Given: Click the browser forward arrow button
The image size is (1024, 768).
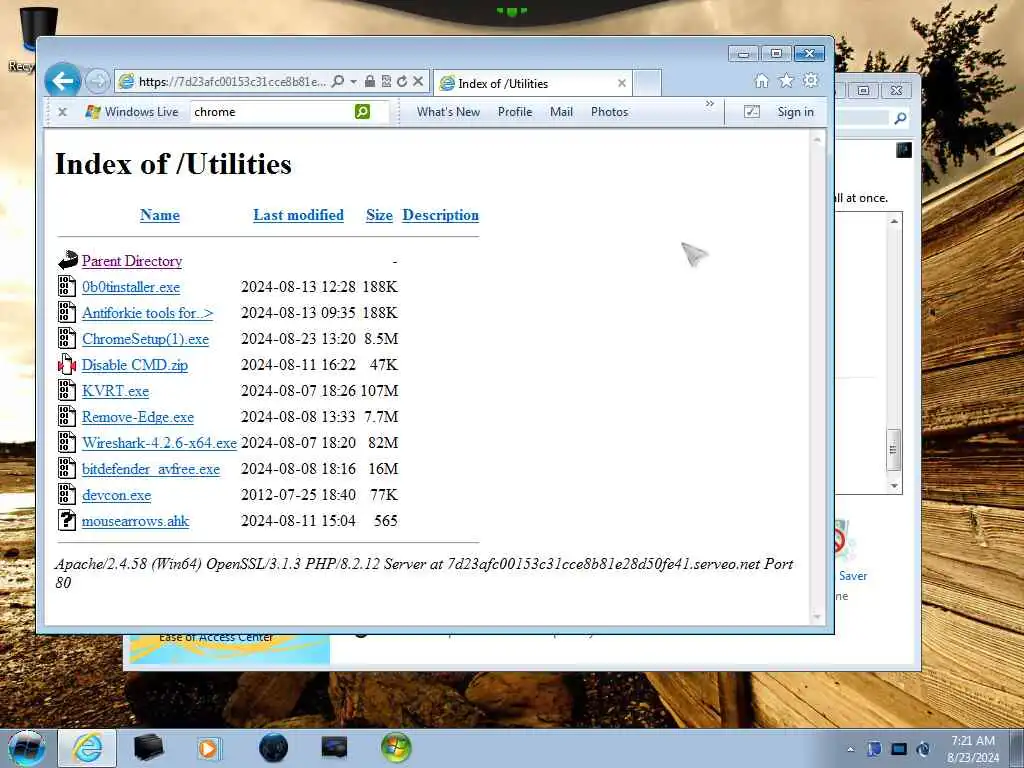Looking at the screenshot, I should click(x=98, y=82).
